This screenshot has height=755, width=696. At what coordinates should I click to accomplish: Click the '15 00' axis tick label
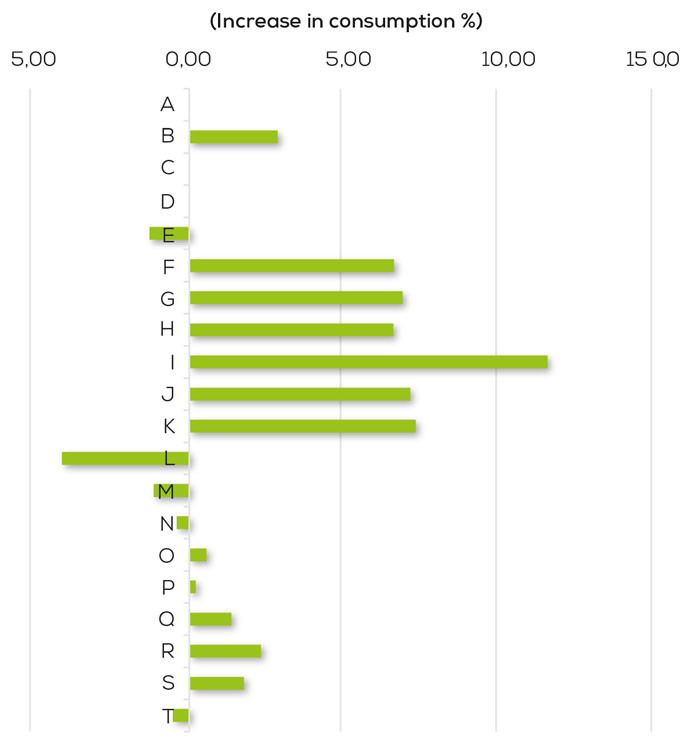[651, 59]
